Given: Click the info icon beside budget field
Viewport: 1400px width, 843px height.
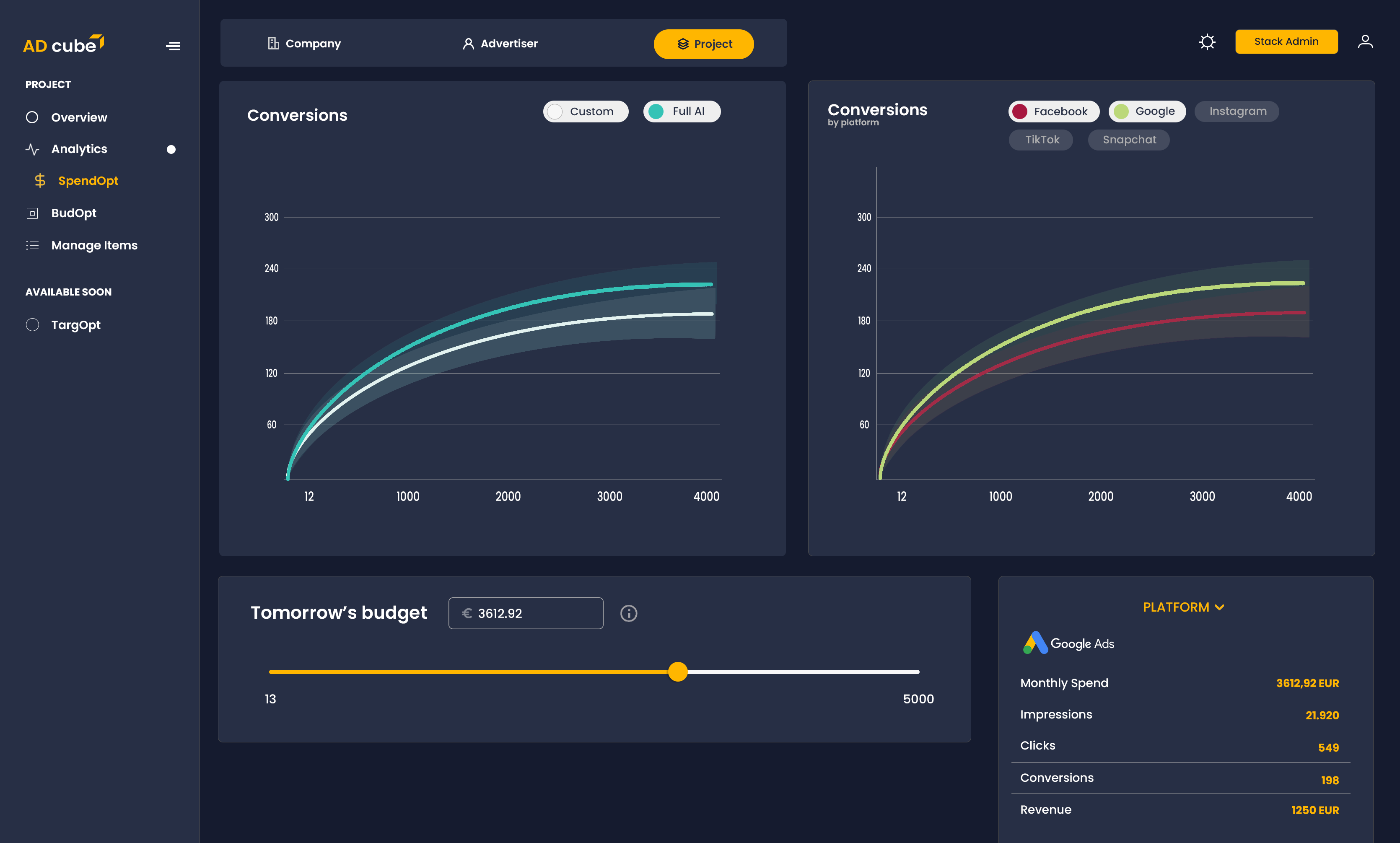Looking at the screenshot, I should pos(628,614).
